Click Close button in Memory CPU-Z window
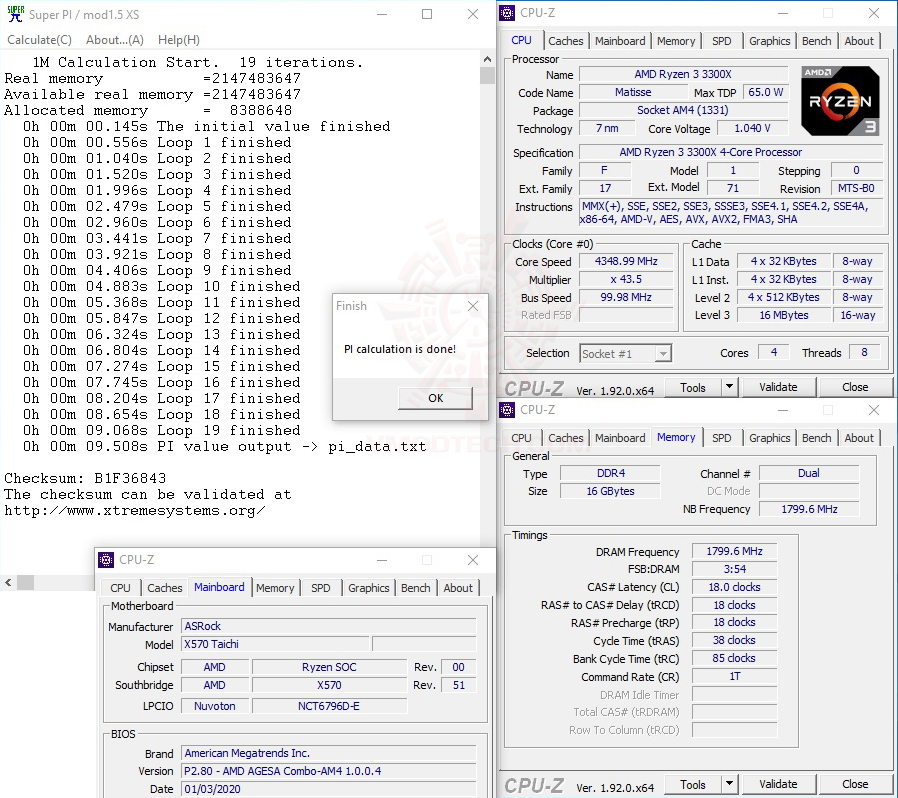Image resolution: width=898 pixels, height=798 pixels. coord(855,784)
